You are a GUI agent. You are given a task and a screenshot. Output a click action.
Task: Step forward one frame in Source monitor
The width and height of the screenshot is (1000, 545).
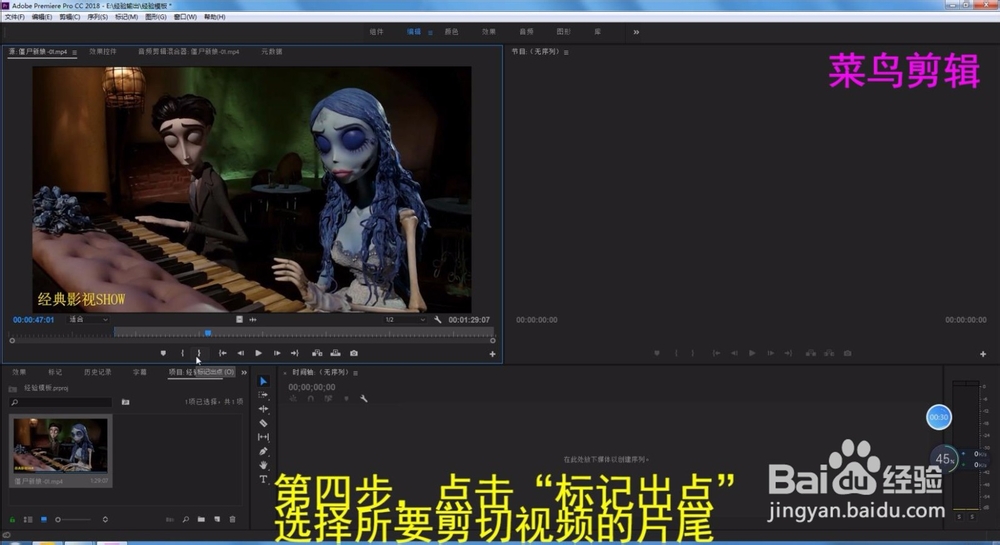point(277,352)
